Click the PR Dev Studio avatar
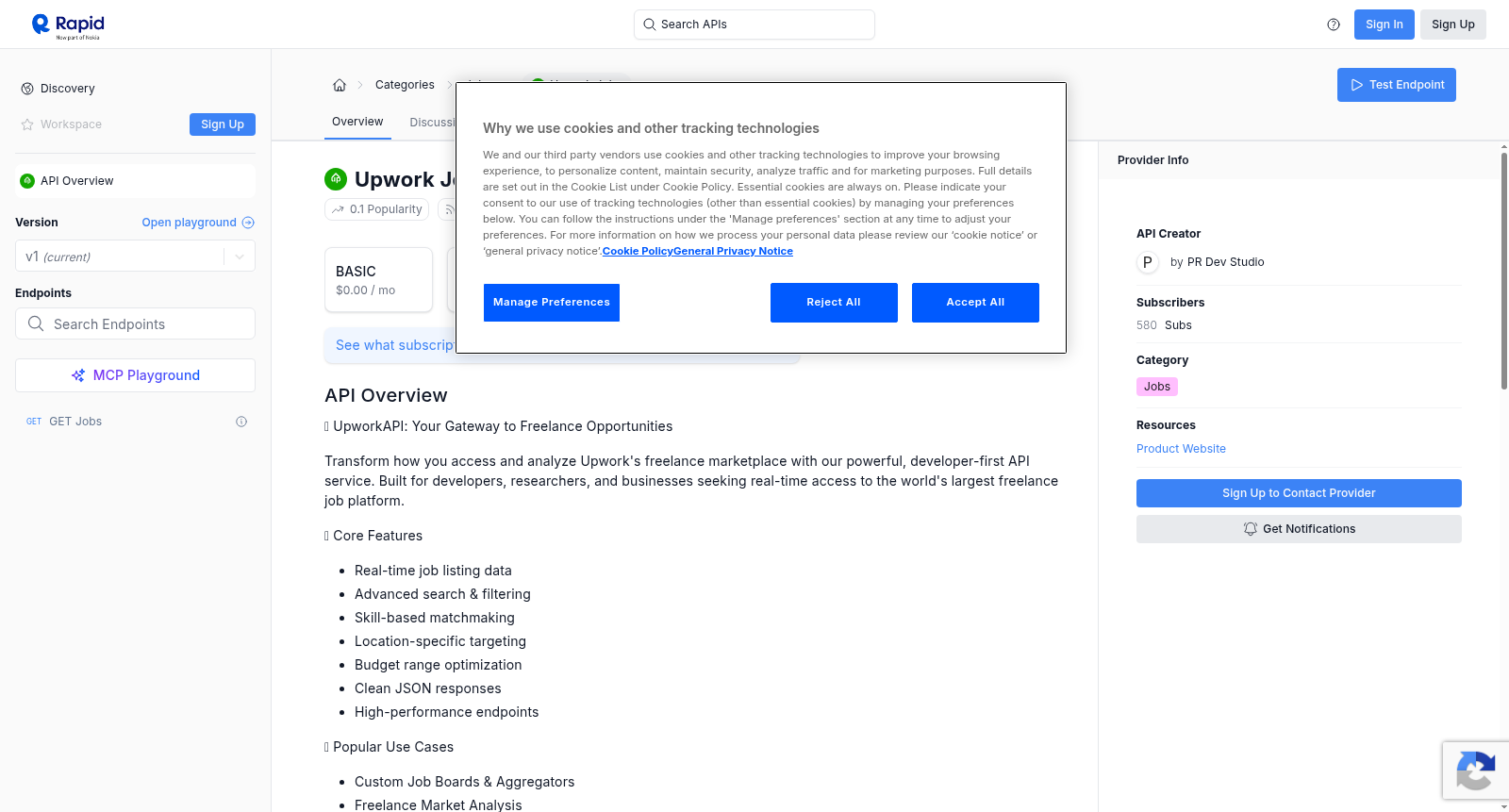Image resolution: width=1509 pixels, height=812 pixels. click(1148, 262)
